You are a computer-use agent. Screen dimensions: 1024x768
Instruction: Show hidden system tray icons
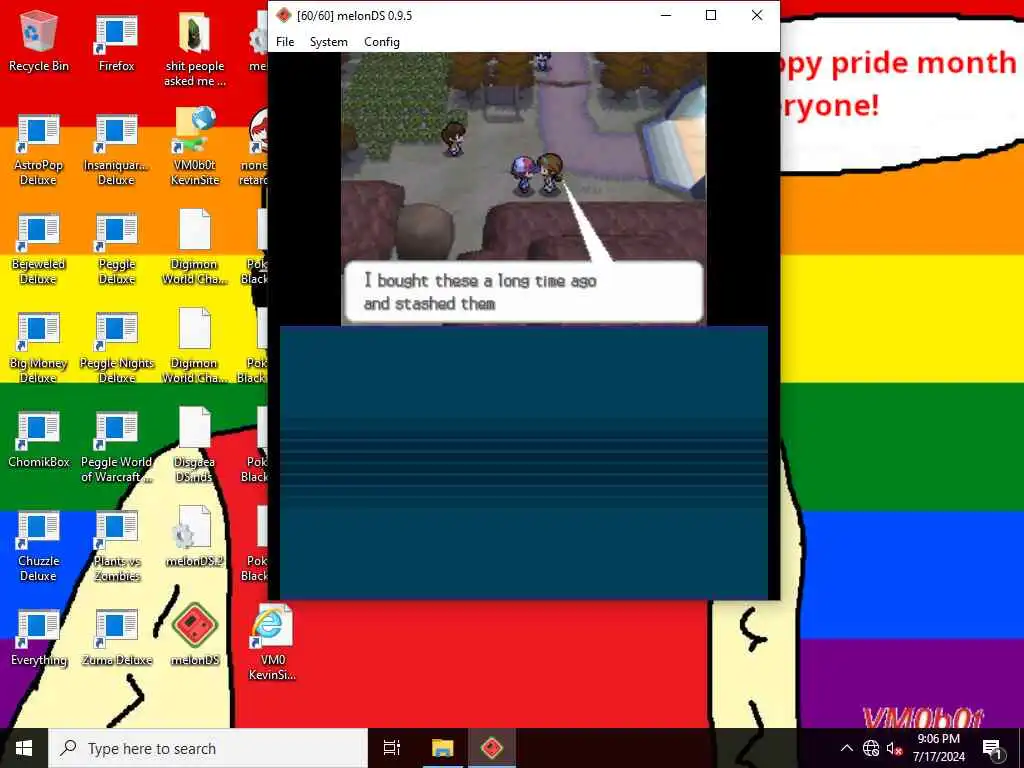pyautogui.click(x=846, y=748)
